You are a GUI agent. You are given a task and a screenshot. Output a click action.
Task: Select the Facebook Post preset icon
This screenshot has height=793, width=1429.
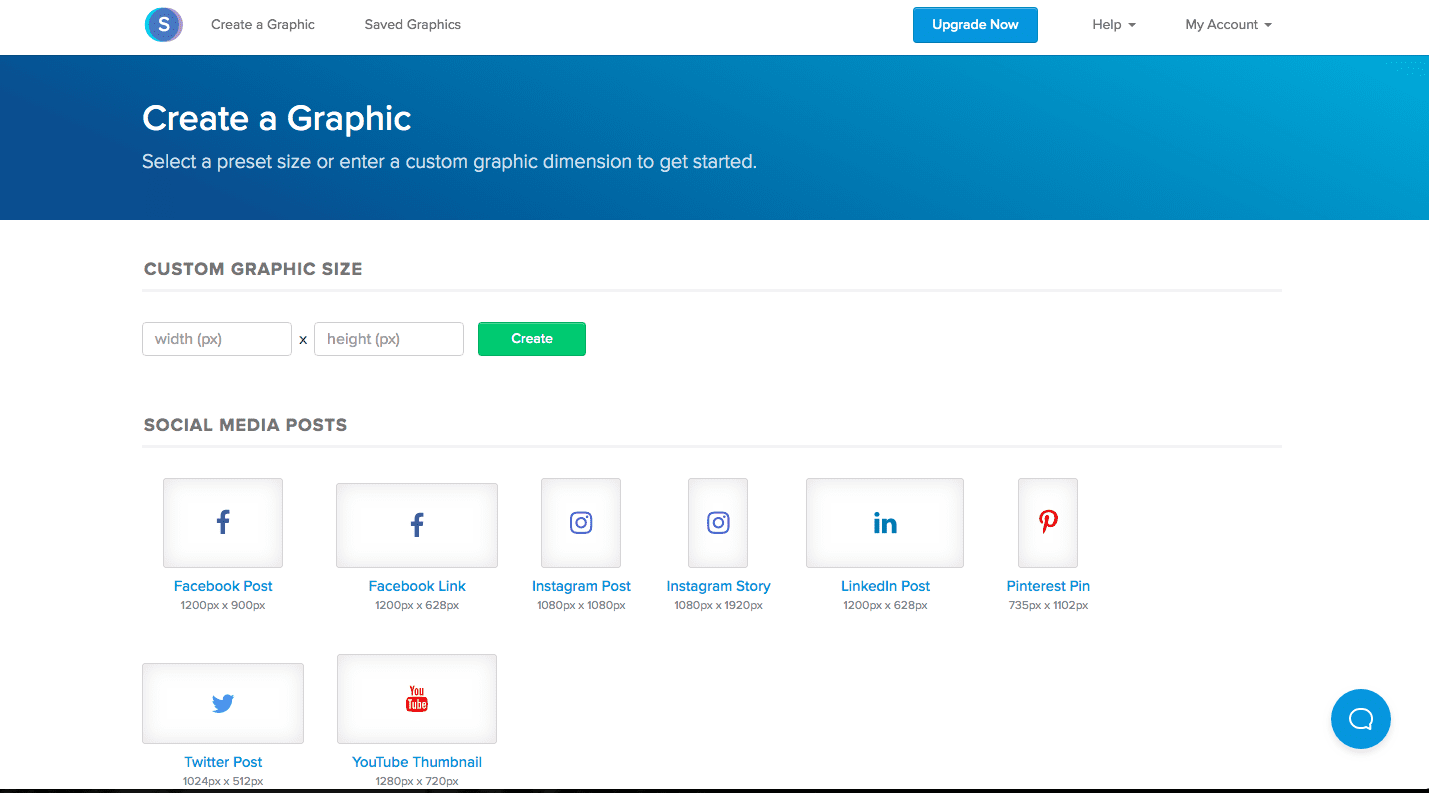223,522
